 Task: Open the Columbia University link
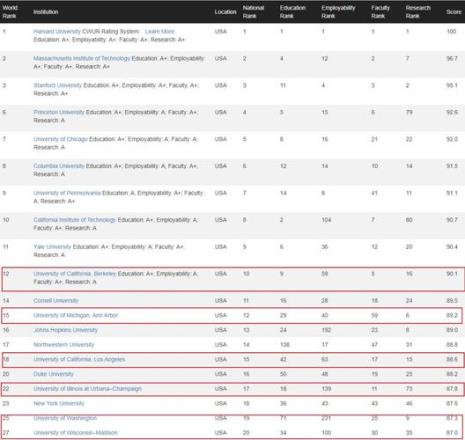[59, 166]
